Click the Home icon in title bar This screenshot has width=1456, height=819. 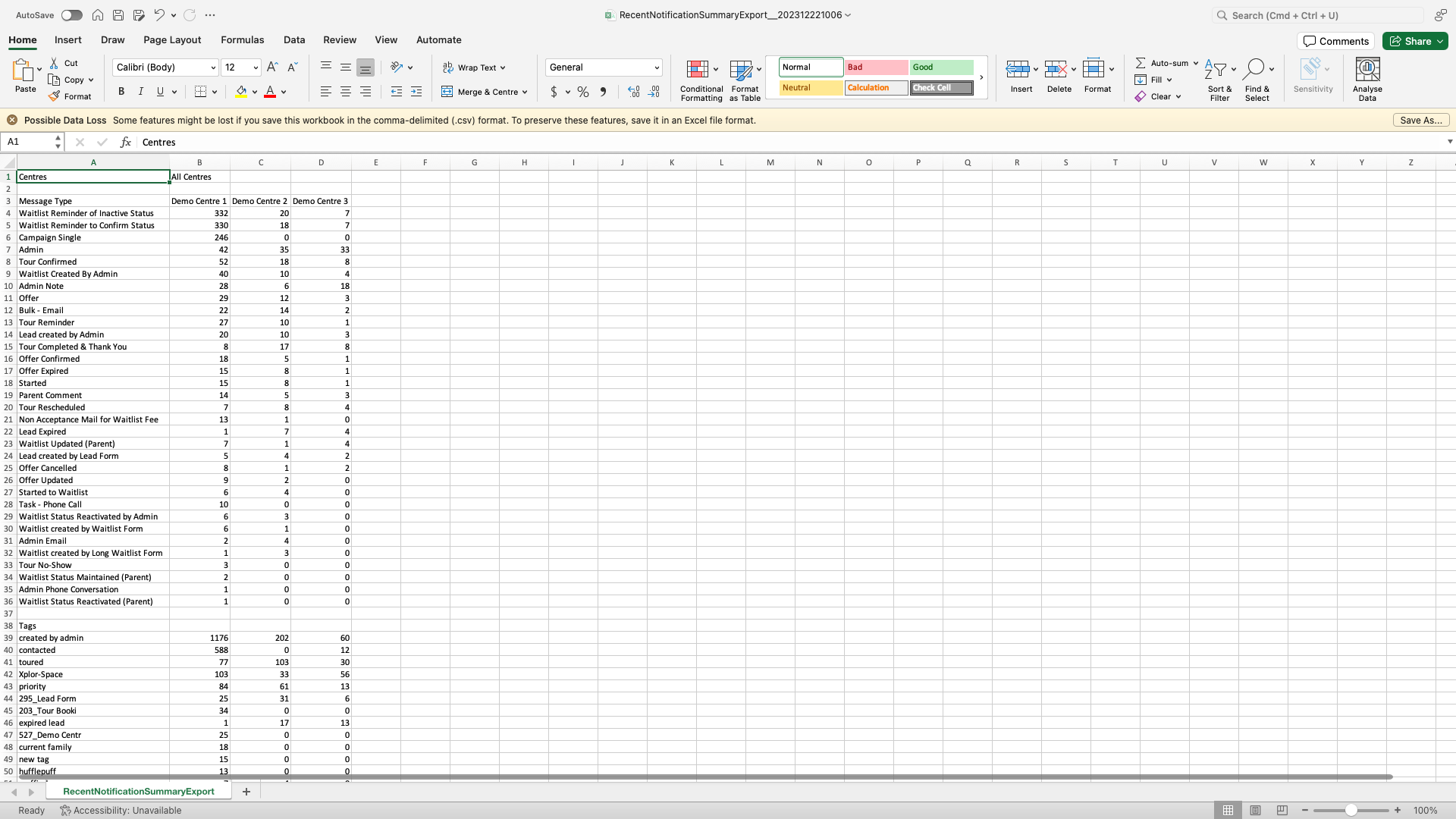(98, 15)
